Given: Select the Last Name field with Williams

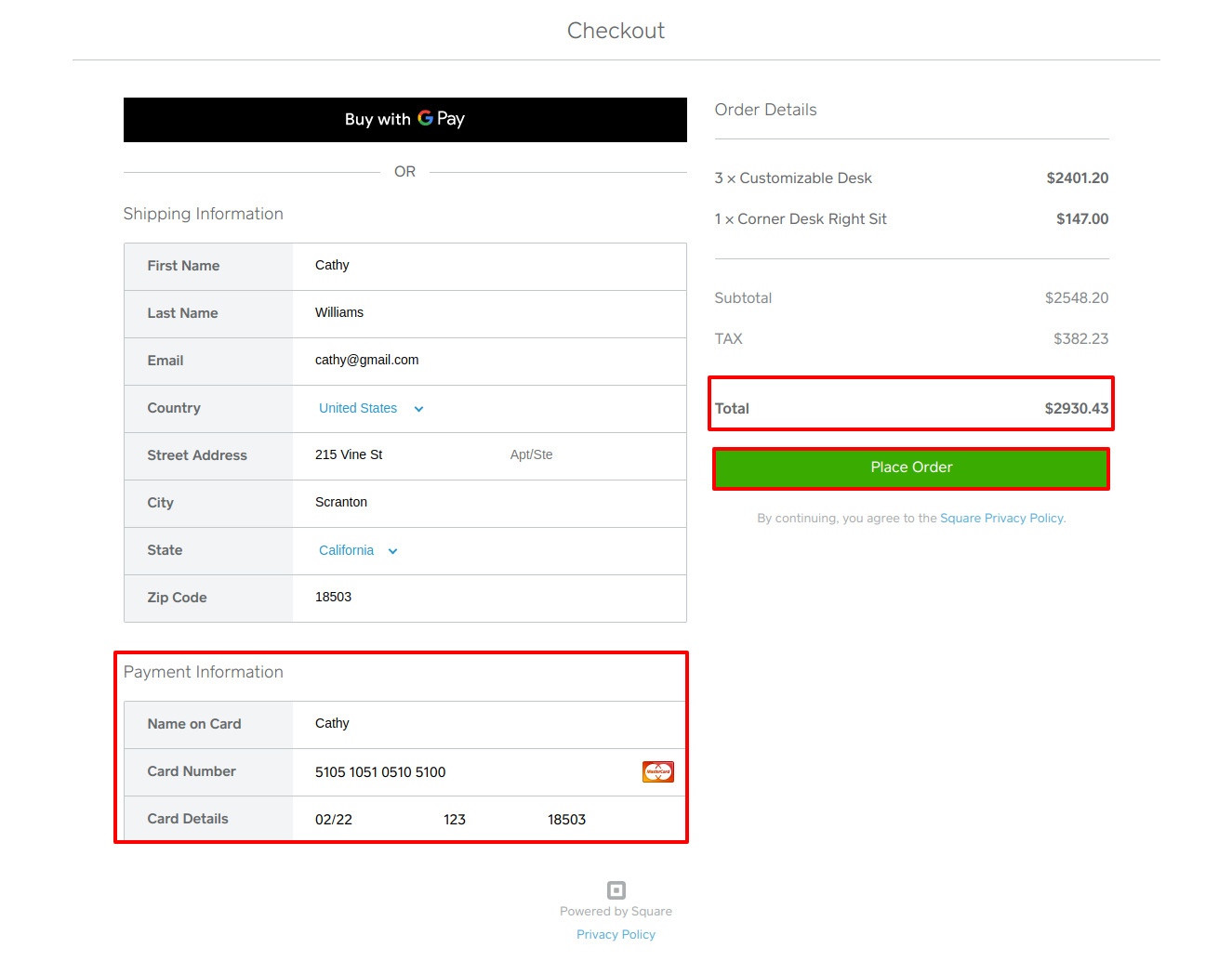Looking at the screenshot, I should pyautogui.click(x=488, y=313).
